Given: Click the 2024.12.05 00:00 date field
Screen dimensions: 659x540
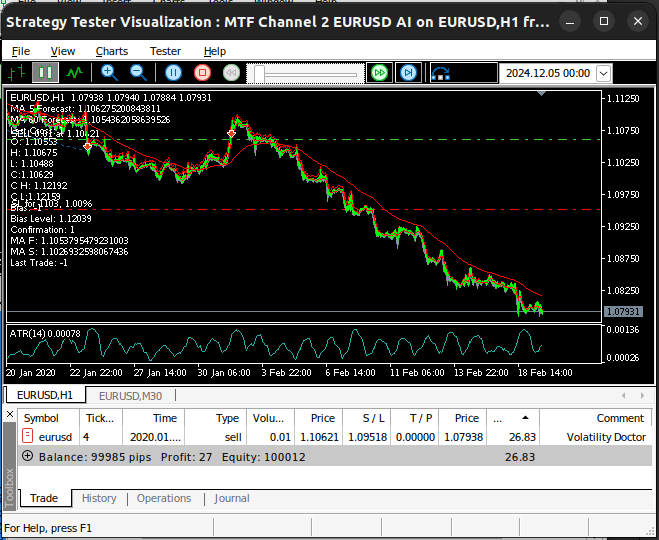Looking at the screenshot, I should pos(547,73).
